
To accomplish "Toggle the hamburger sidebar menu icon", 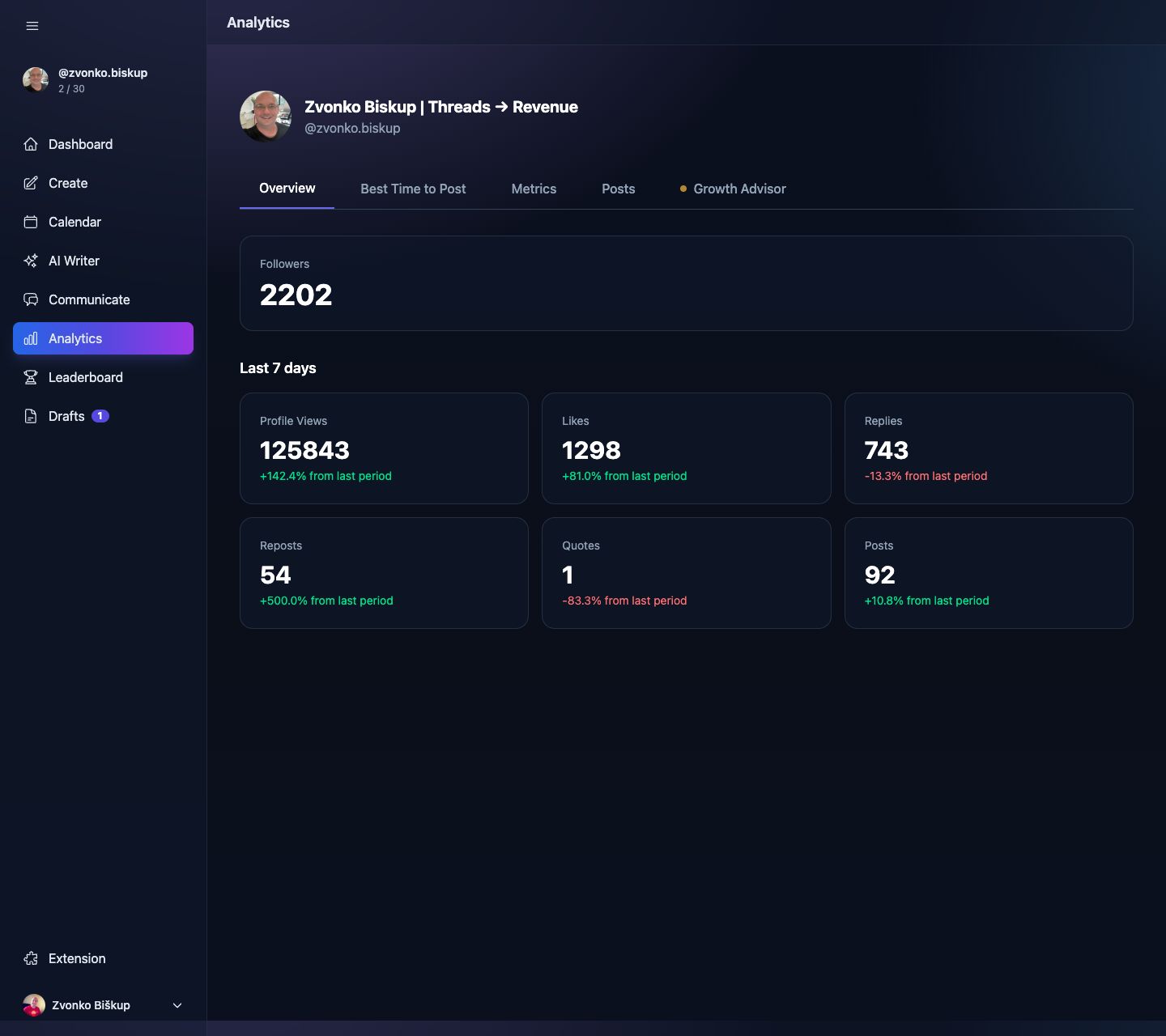I will pyautogui.click(x=32, y=26).
